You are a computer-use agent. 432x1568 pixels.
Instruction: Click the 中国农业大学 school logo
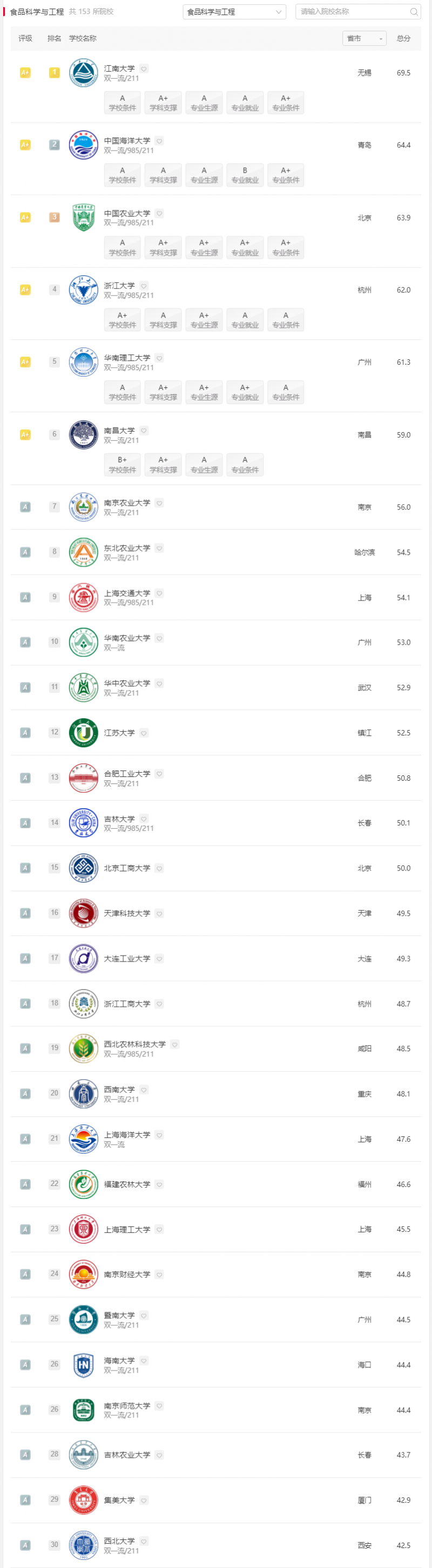(x=84, y=218)
